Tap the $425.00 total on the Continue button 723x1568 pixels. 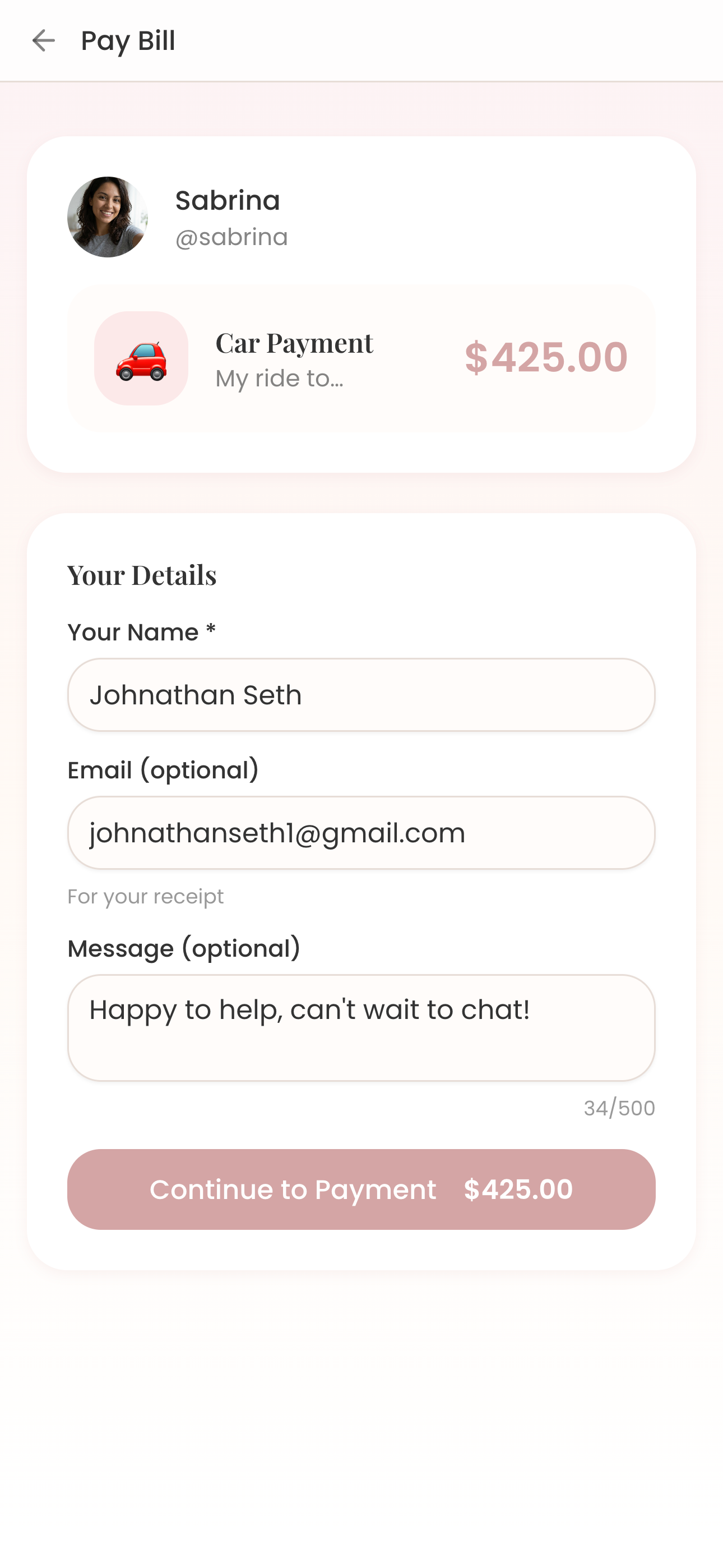click(x=518, y=1189)
